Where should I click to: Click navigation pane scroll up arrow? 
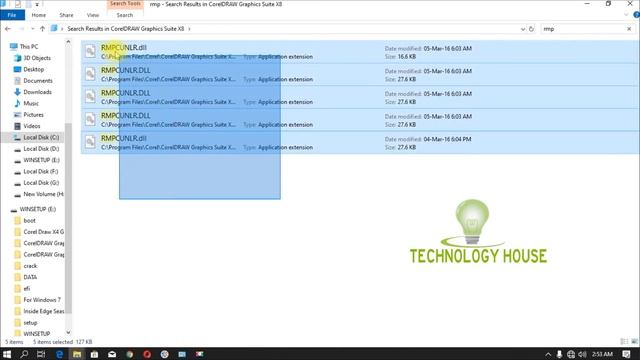(68, 42)
